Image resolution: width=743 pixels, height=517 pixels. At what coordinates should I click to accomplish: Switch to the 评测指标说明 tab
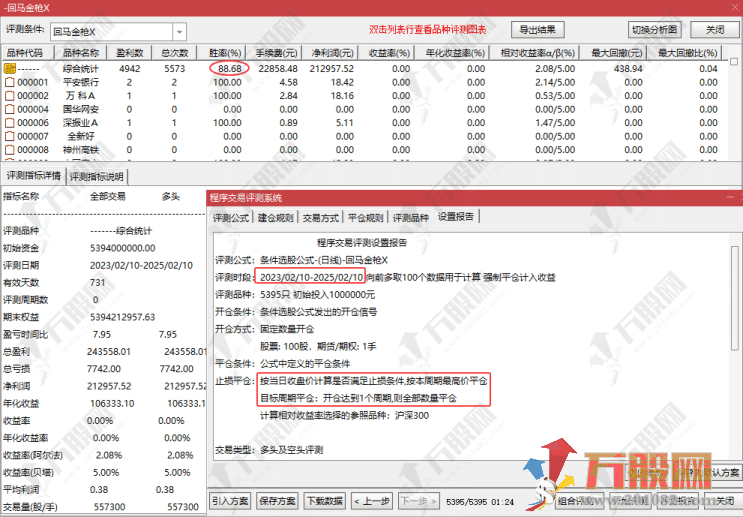97,177
